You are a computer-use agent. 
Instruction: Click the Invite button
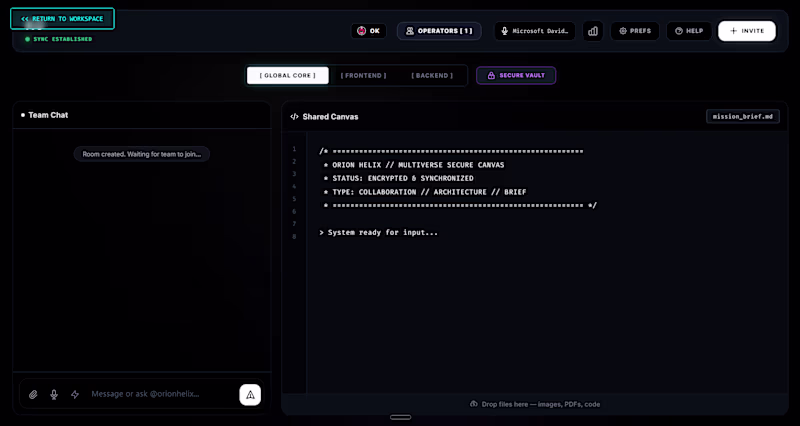746,31
